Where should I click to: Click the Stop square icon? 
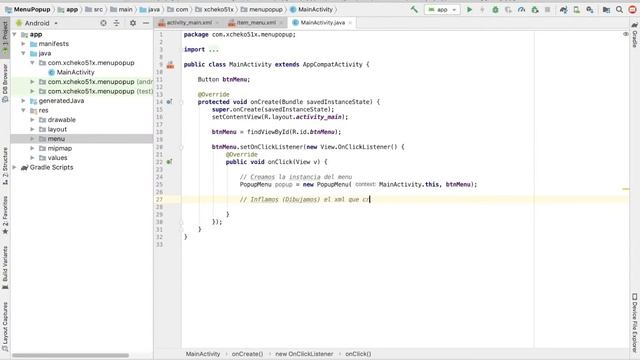[x=547, y=9]
